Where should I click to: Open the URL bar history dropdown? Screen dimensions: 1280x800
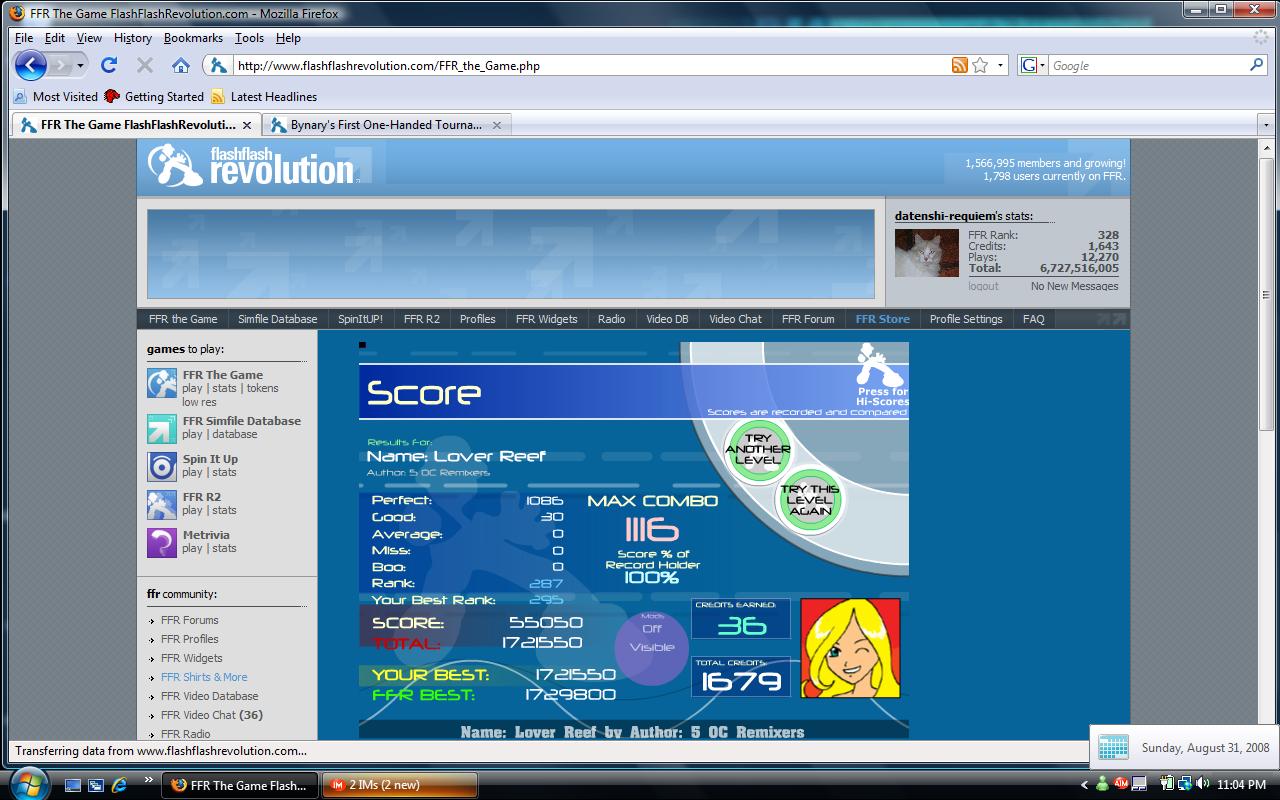[1000, 66]
